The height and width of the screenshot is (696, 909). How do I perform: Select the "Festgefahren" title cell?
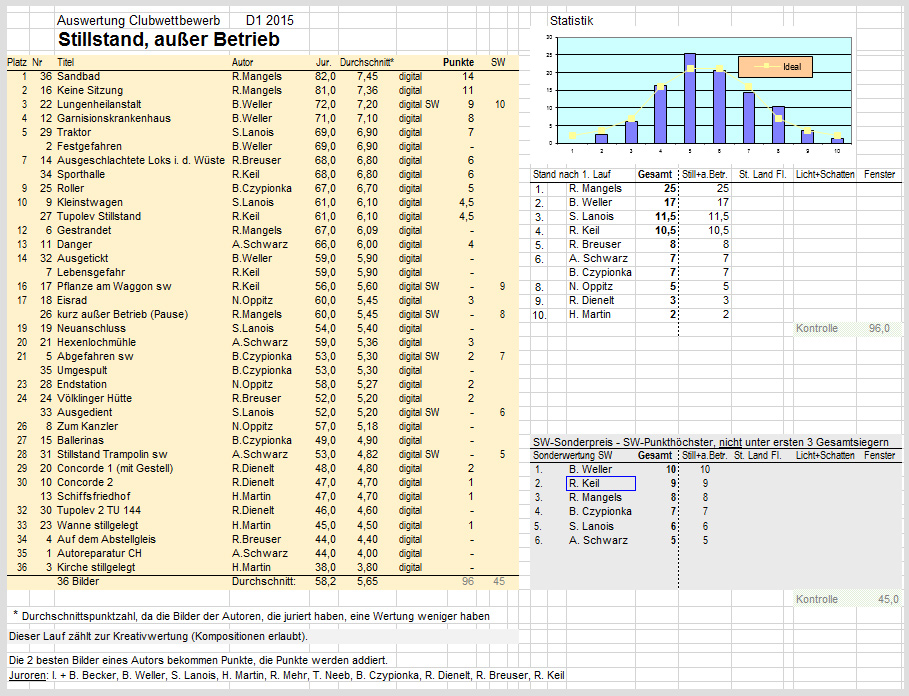(x=89, y=146)
